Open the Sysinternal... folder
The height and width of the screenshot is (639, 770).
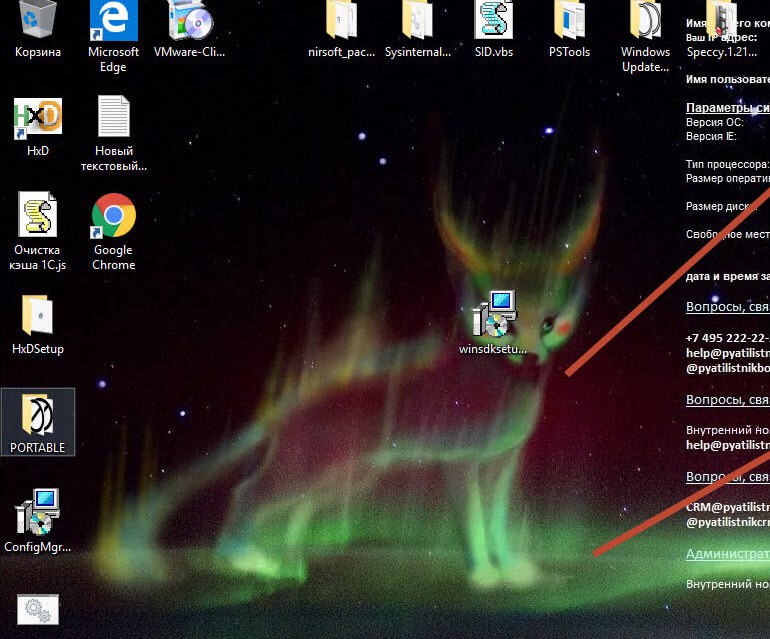click(417, 29)
